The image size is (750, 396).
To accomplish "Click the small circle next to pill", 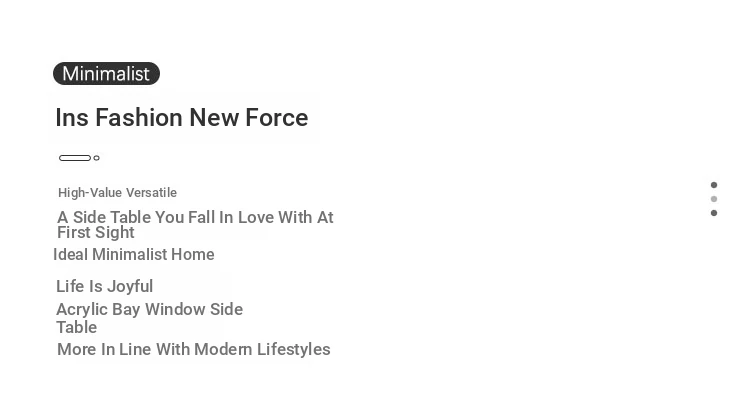I will 97,158.
